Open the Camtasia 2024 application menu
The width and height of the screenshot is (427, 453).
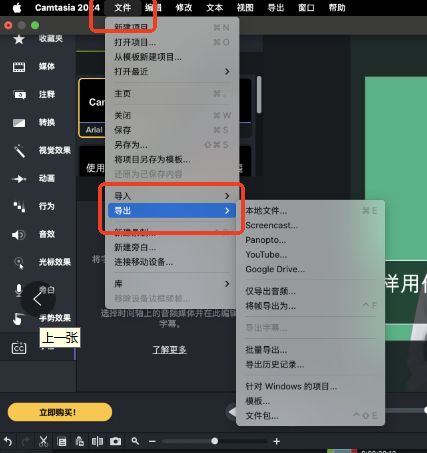67,8
